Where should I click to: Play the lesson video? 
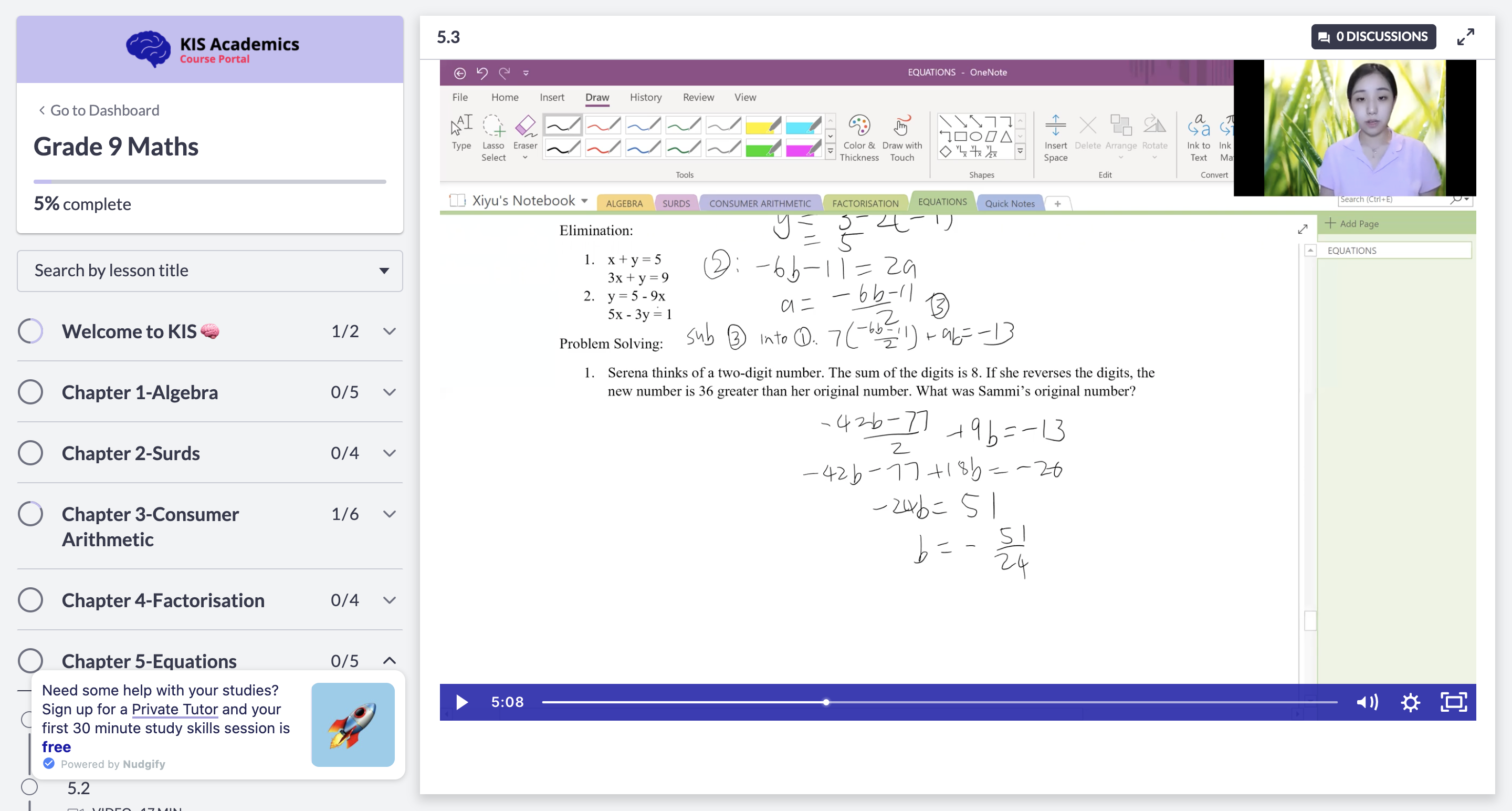[462, 702]
